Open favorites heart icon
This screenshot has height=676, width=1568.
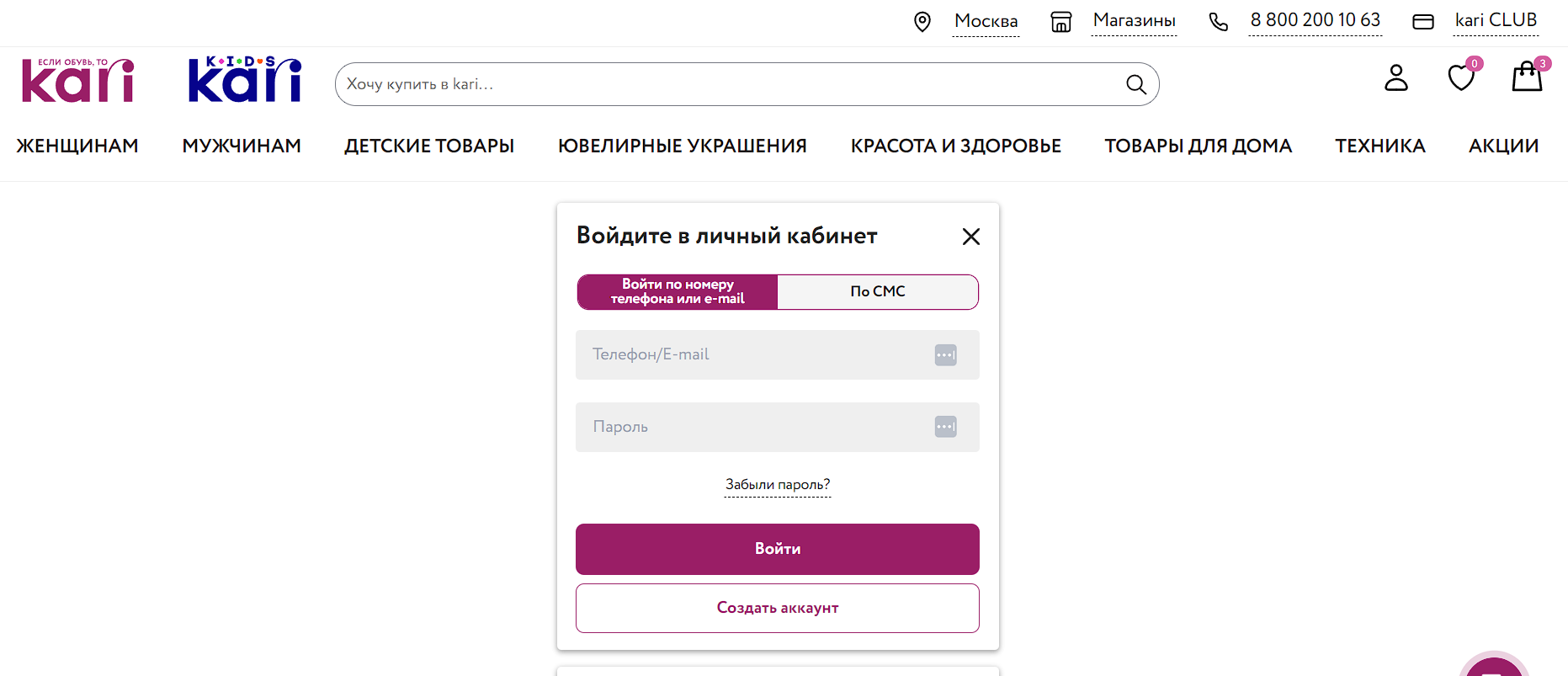coord(1461,78)
